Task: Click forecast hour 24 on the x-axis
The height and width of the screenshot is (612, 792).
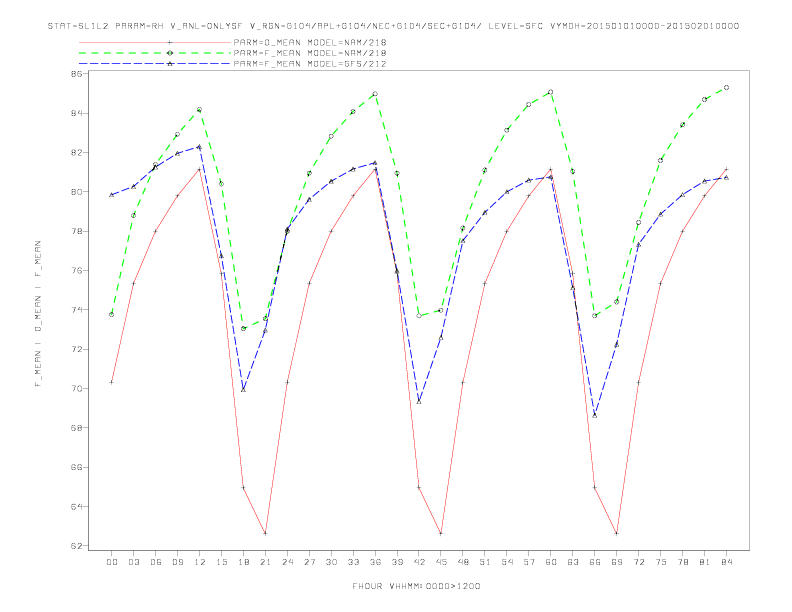Action: pyautogui.click(x=287, y=562)
